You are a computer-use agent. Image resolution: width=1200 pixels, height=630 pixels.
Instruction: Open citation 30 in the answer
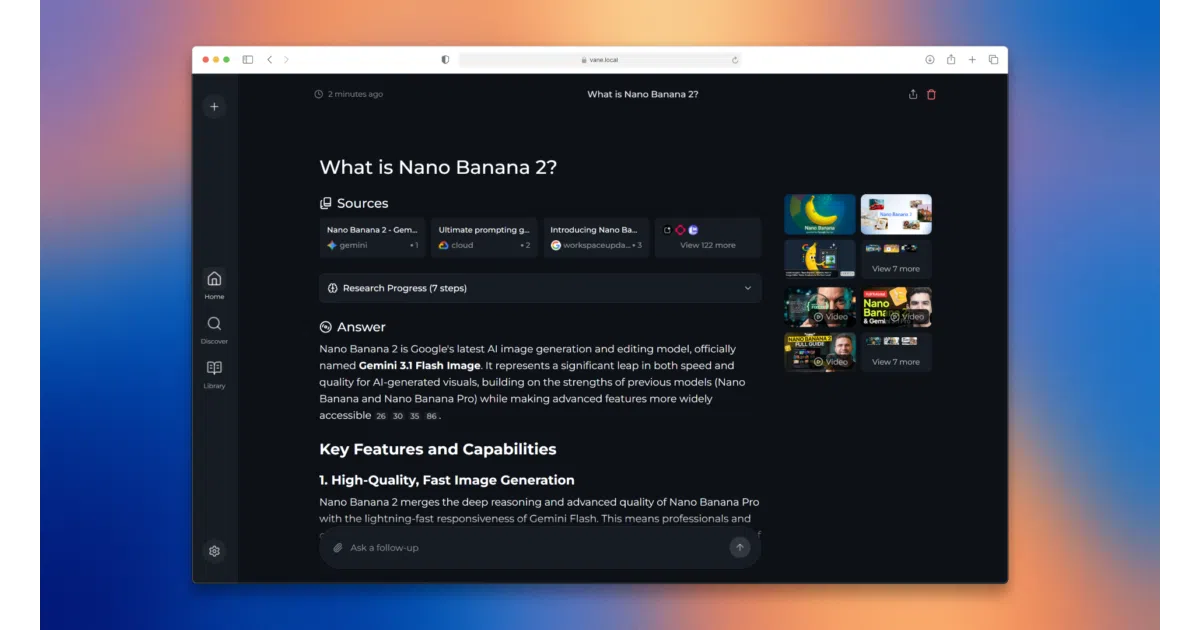coord(398,416)
